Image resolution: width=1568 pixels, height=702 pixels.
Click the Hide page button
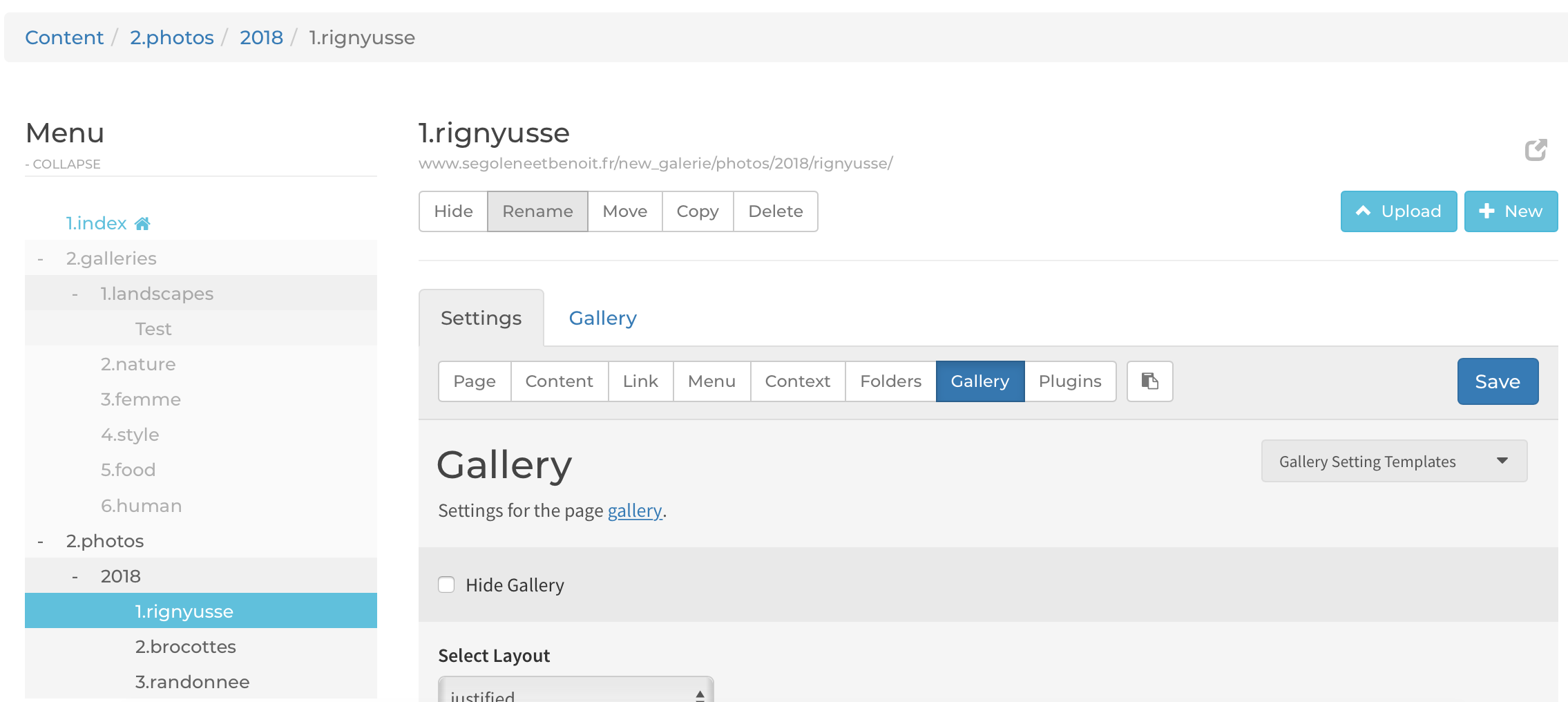pos(453,211)
